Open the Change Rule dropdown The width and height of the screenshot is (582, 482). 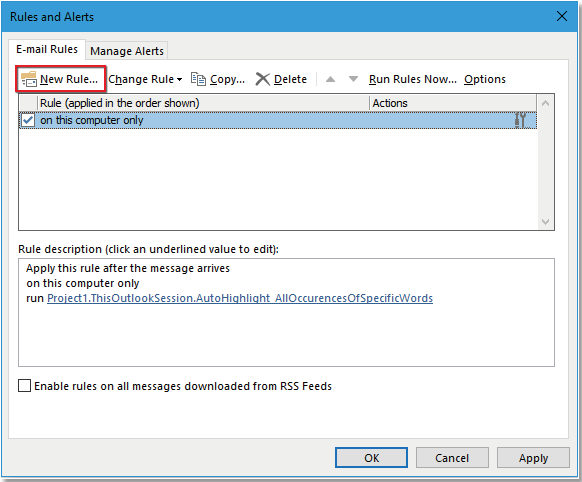(145, 79)
